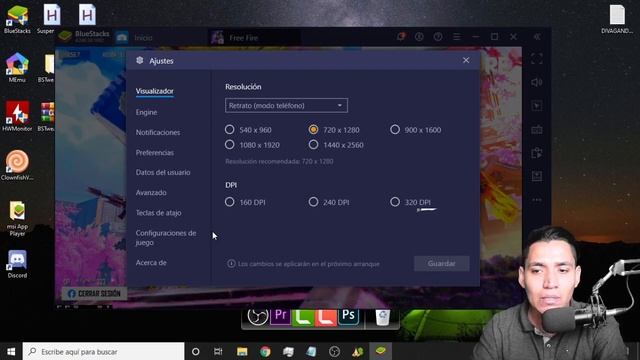Open the OBS icon in dock
Image resolution: width=640 pixels, height=360 pixels.
(x=258, y=316)
